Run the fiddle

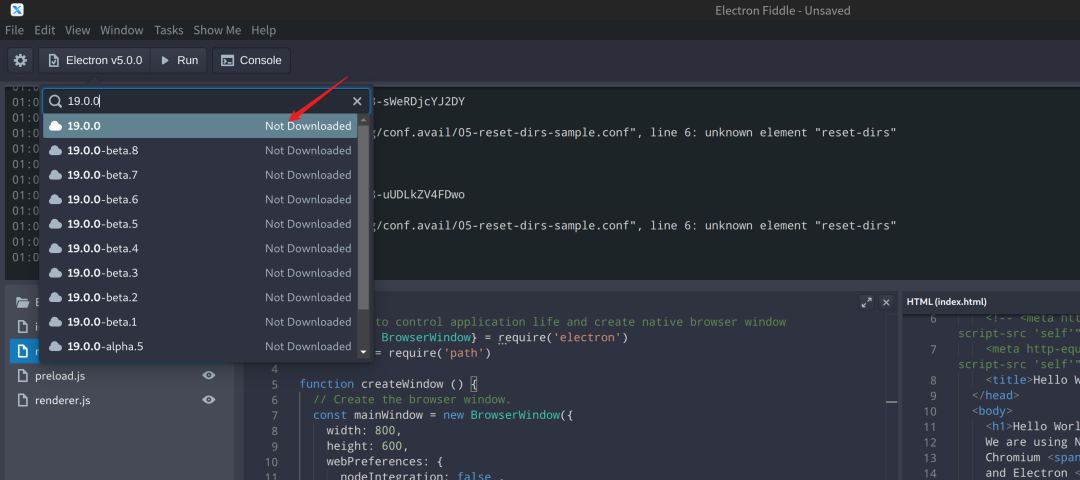click(x=179, y=61)
